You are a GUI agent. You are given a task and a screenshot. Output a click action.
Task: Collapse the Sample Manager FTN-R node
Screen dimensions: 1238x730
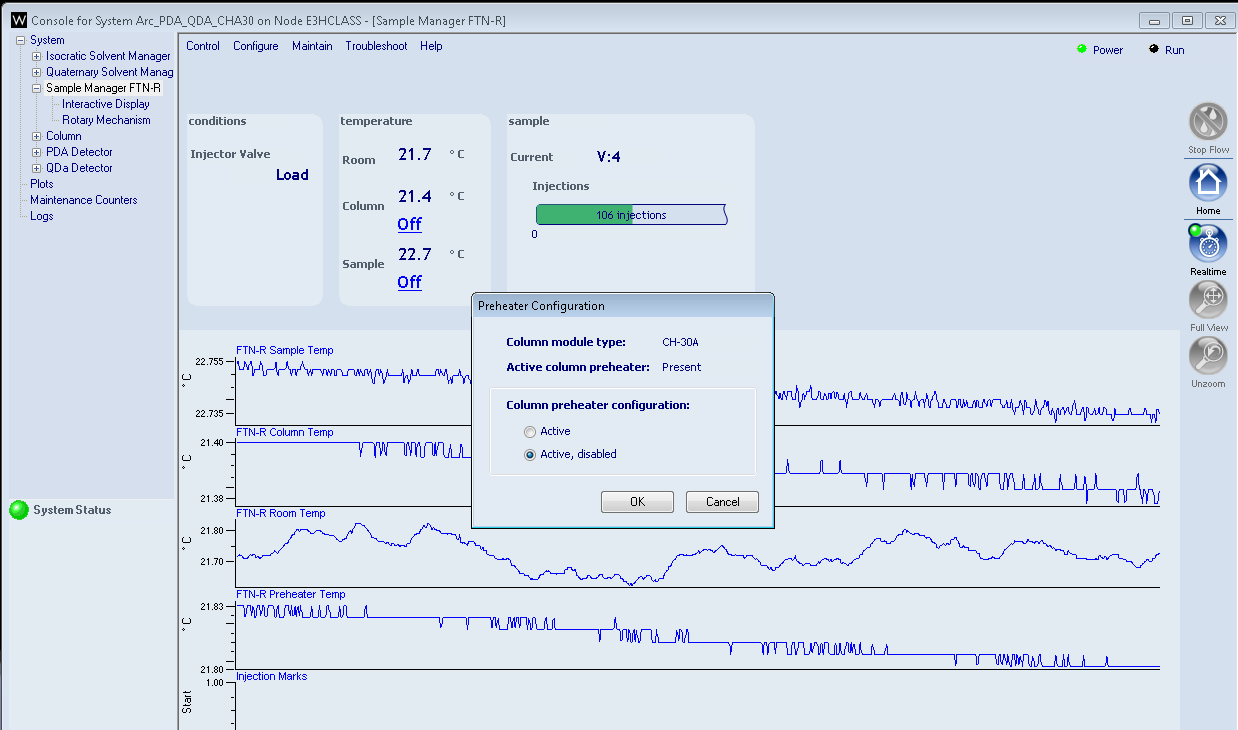37,89
